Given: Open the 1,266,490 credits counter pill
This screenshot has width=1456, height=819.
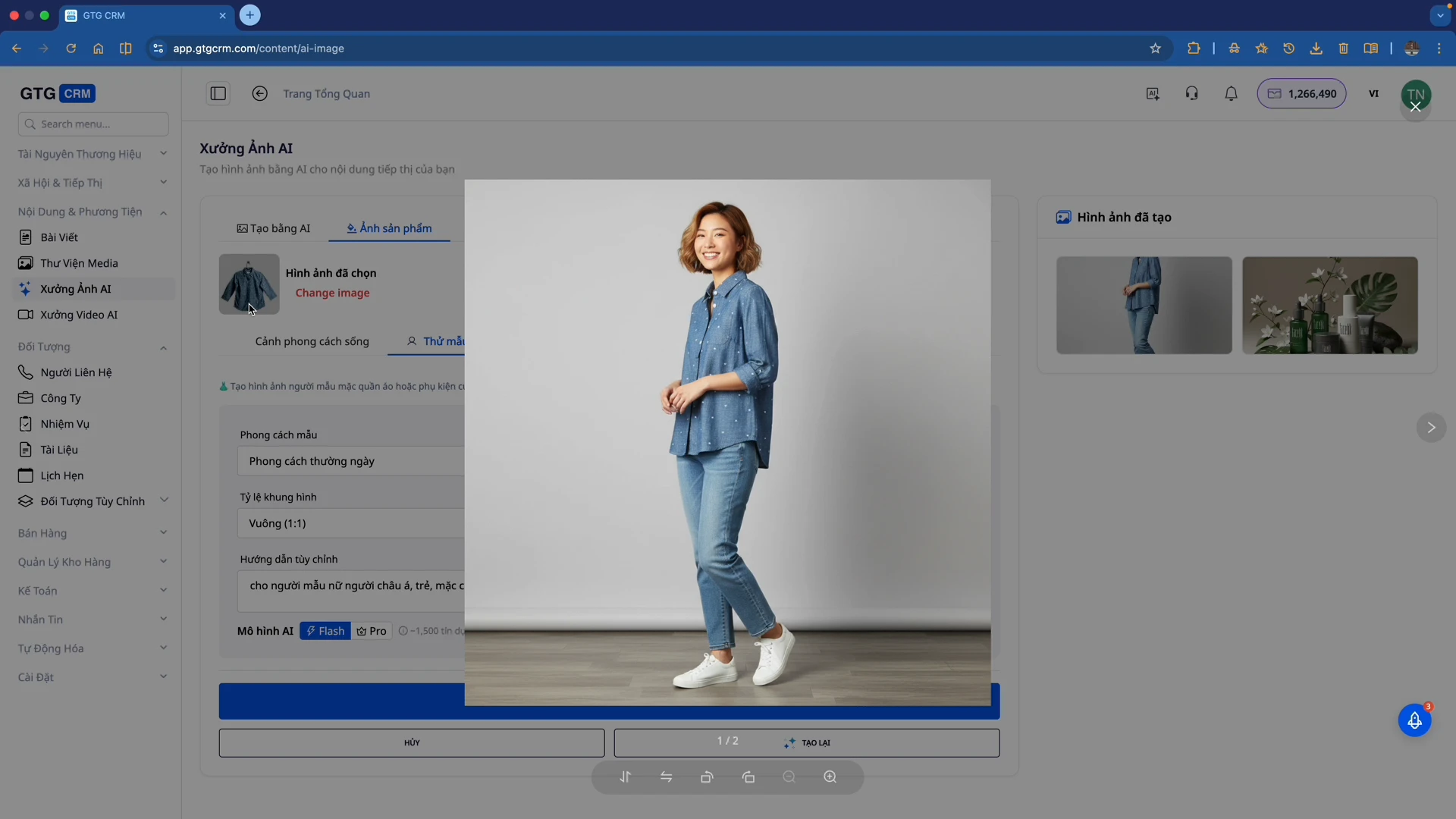Looking at the screenshot, I should 1302,93.
